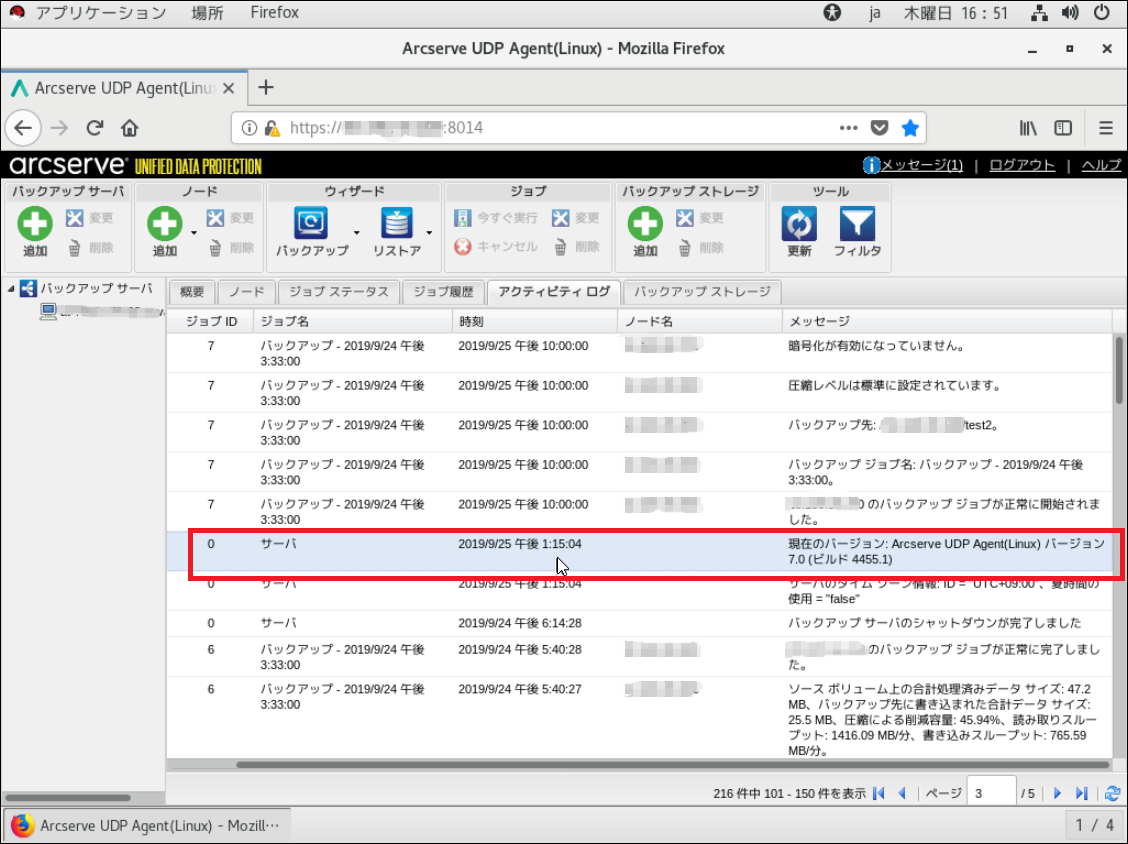
Task: Click the Refresh (更新) tool
Action: coord(799,232)
